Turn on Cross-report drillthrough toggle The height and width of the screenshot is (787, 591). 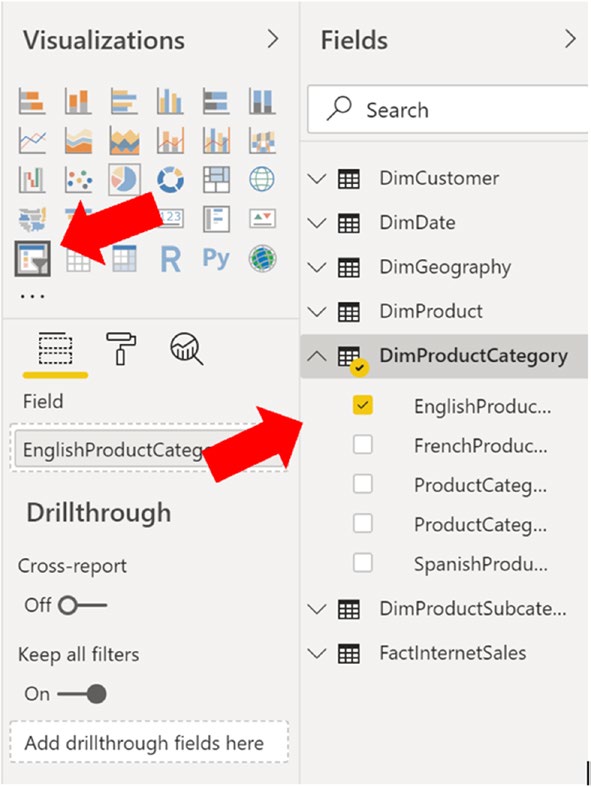(82, 605)
